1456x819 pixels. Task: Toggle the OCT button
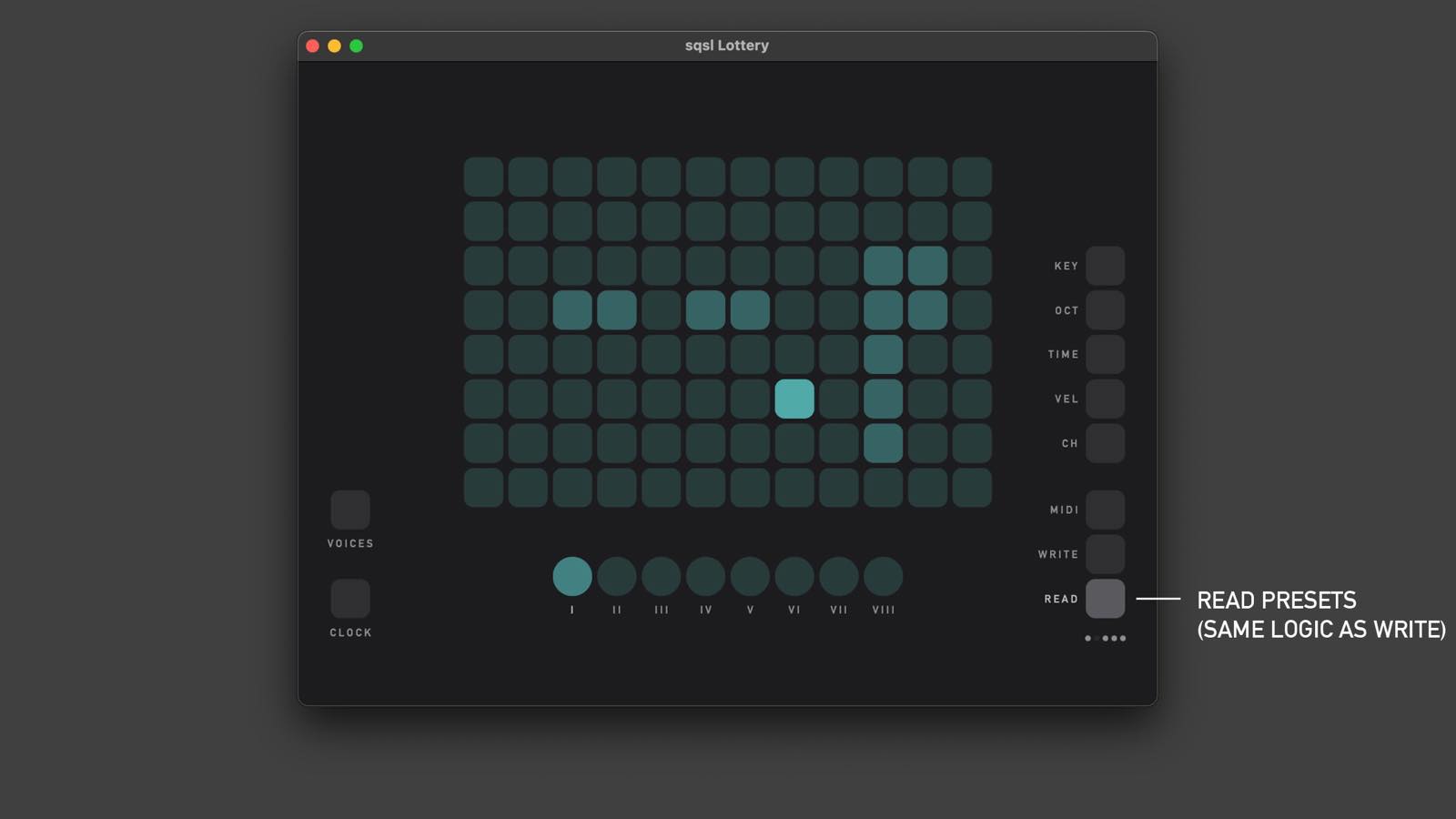tap(1105, 310)
